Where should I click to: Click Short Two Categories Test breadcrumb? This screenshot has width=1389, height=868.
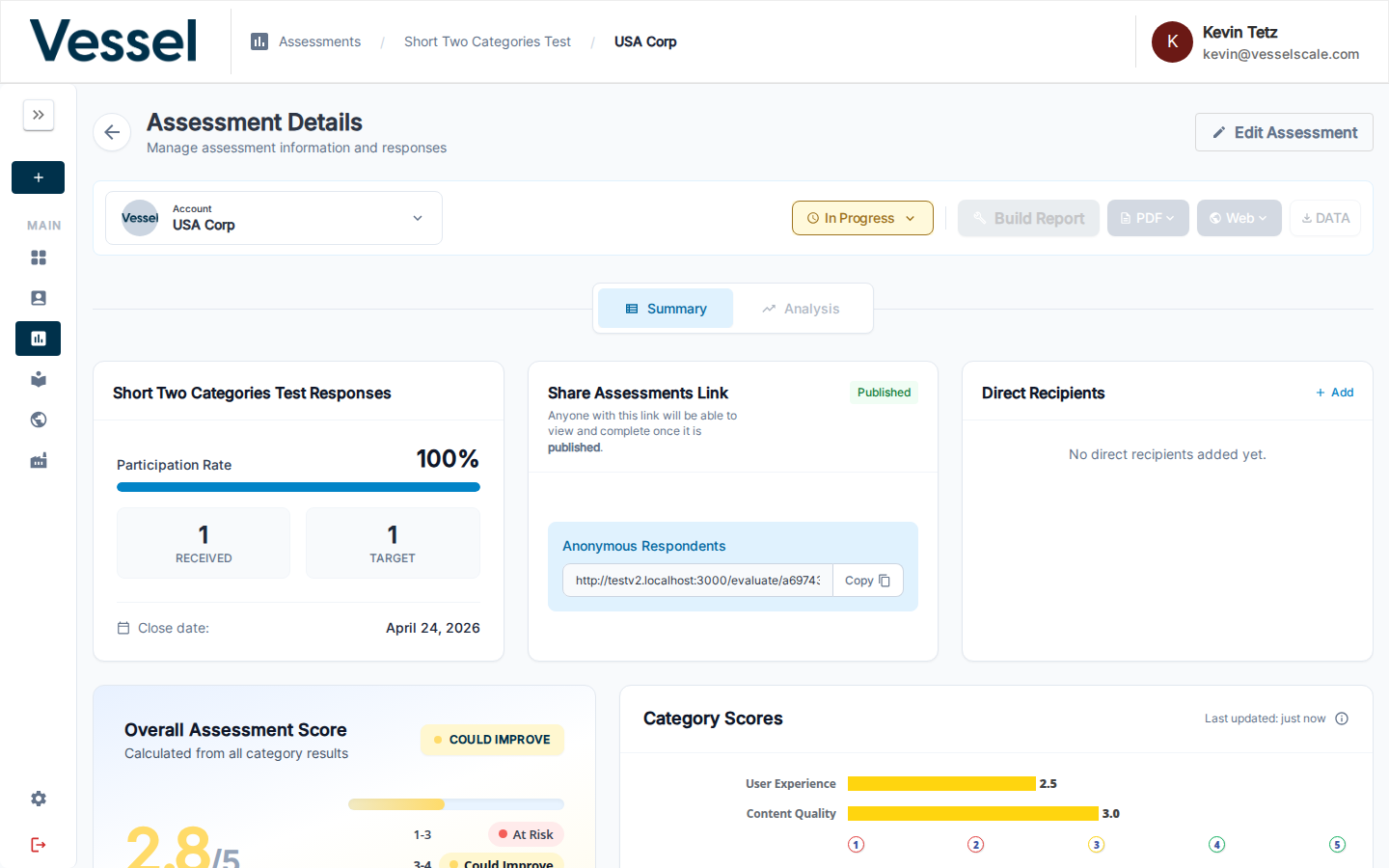click(x=487, y=41)
